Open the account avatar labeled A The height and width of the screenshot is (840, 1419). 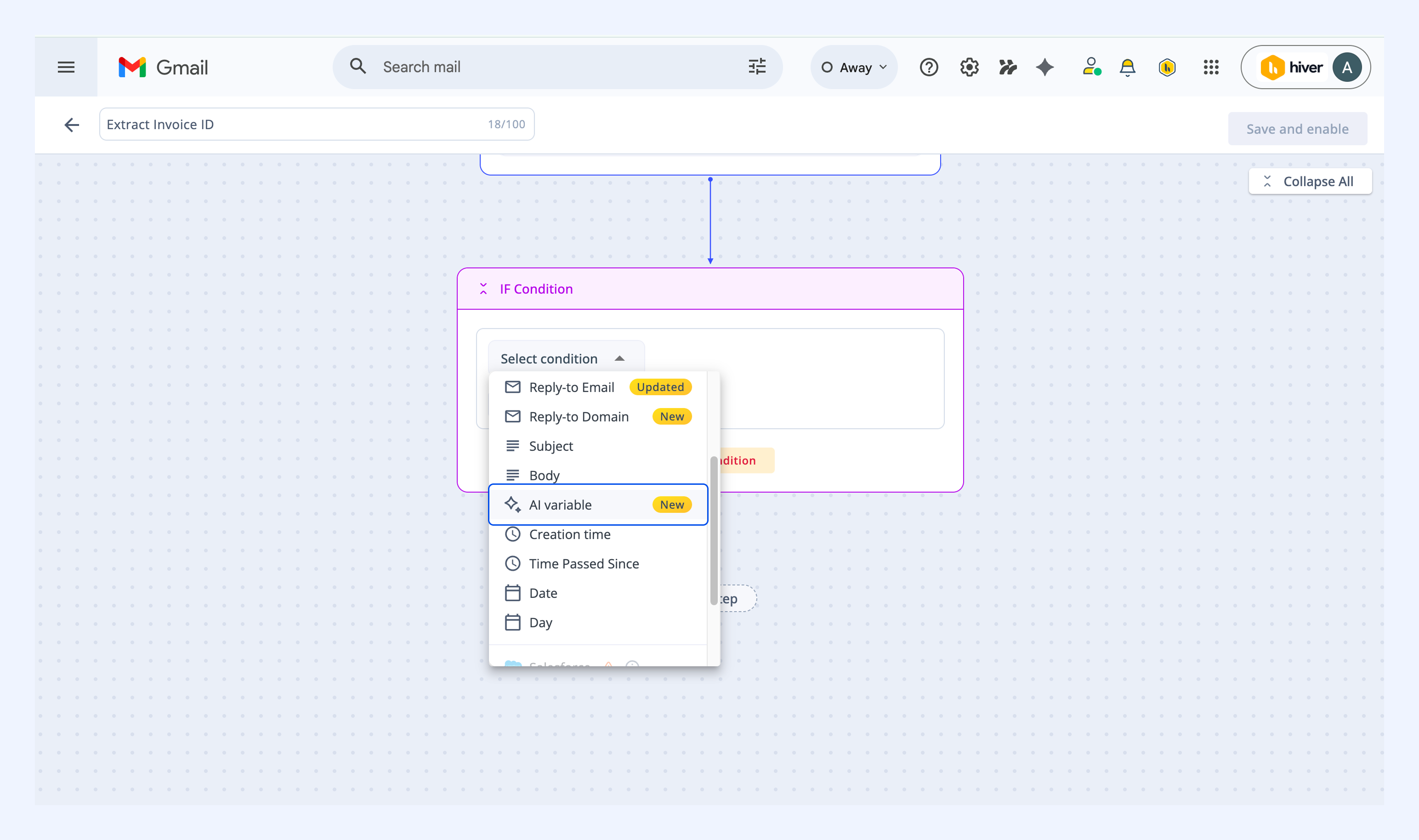pyautogui.click(x=1346, y=68)
